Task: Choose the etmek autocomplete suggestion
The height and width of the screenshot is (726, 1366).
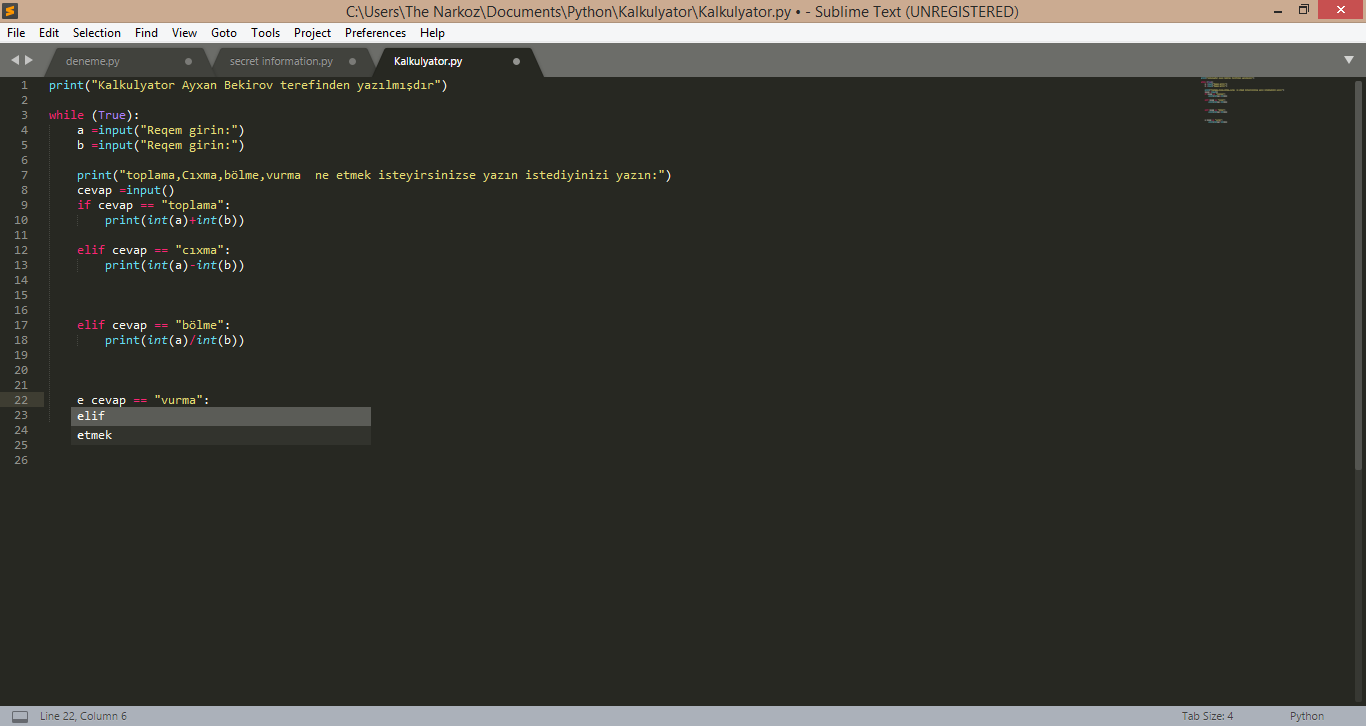Action: 221,435
